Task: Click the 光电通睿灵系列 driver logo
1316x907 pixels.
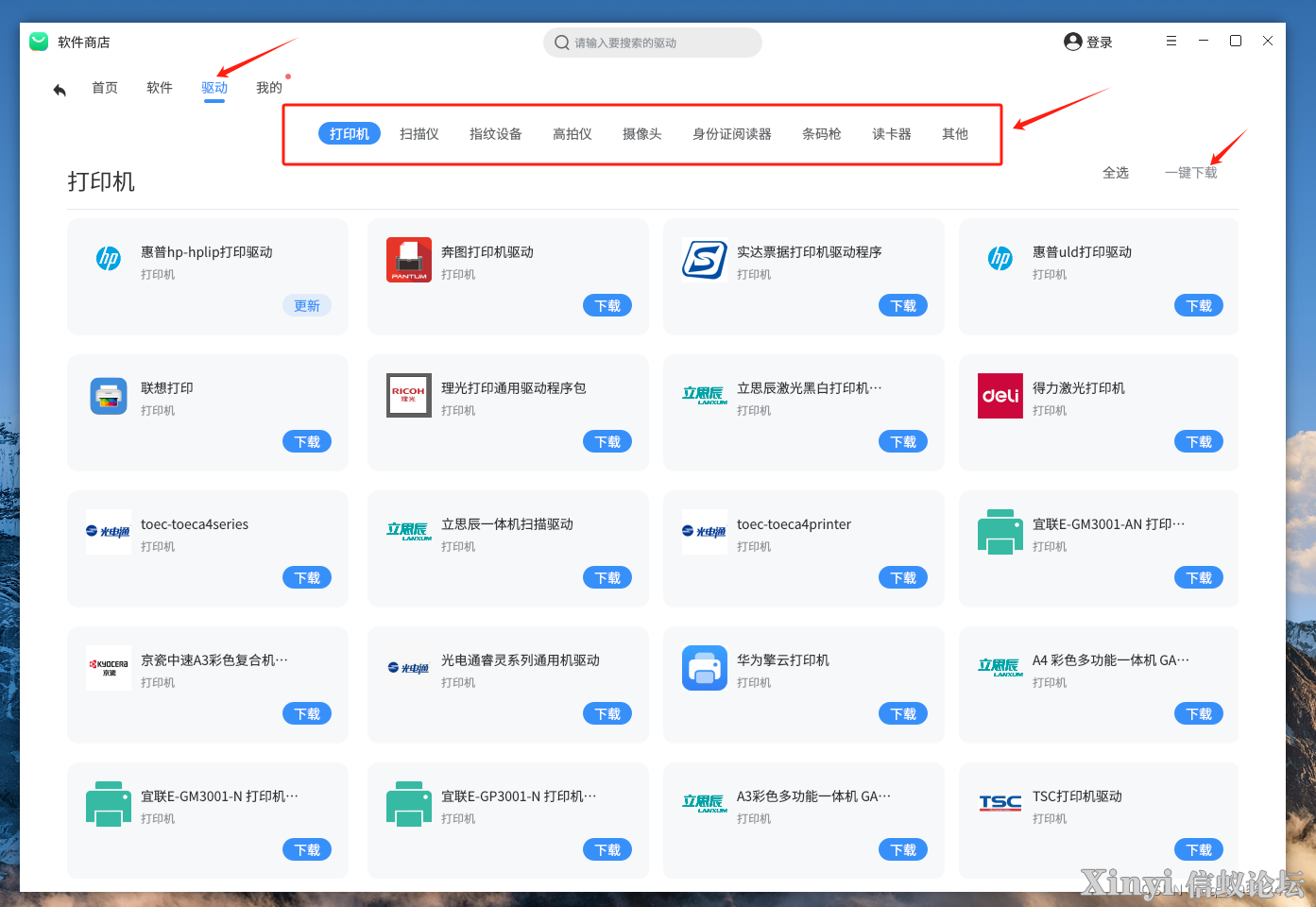Action: click(x=409, y=668)
